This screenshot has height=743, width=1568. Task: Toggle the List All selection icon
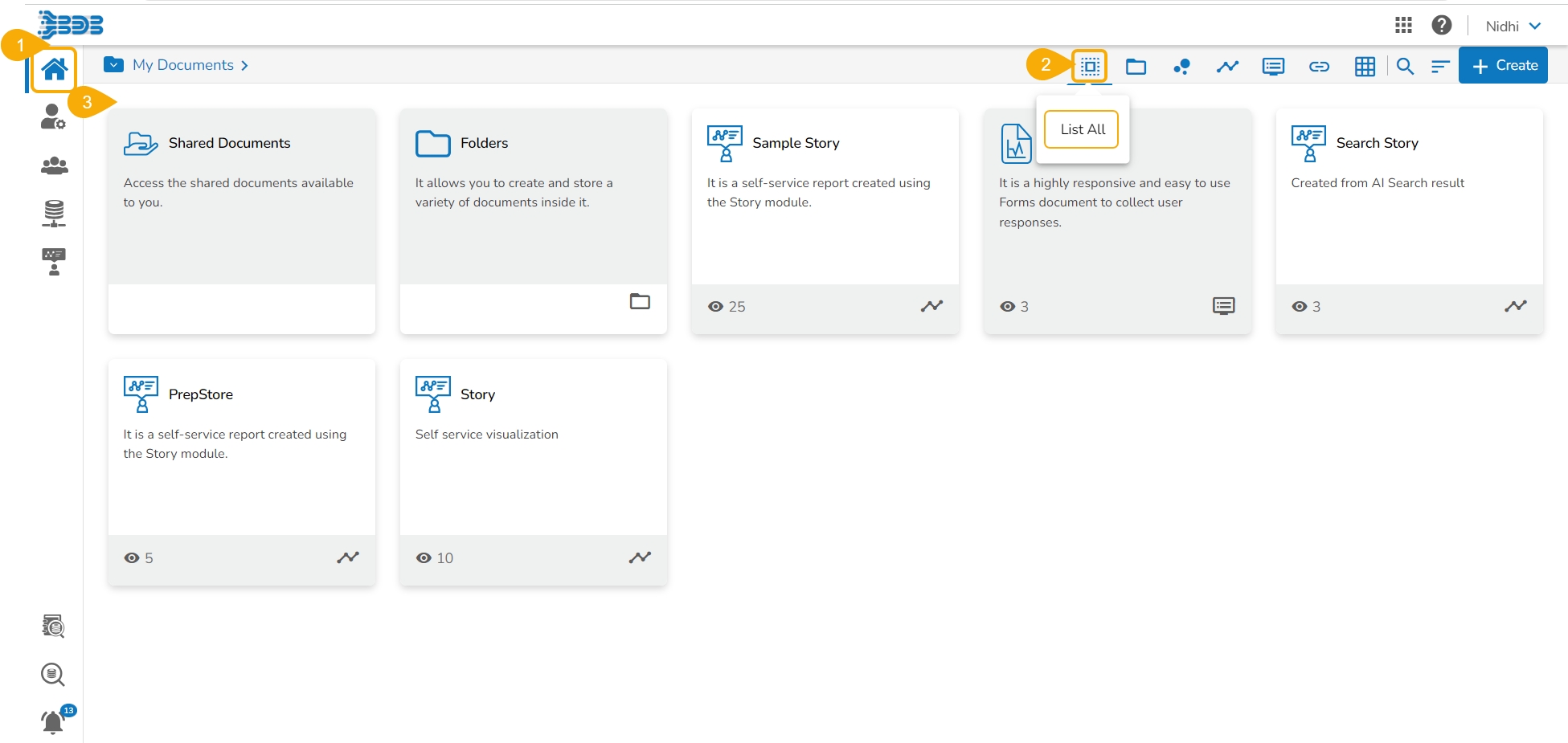(1090, 66)
